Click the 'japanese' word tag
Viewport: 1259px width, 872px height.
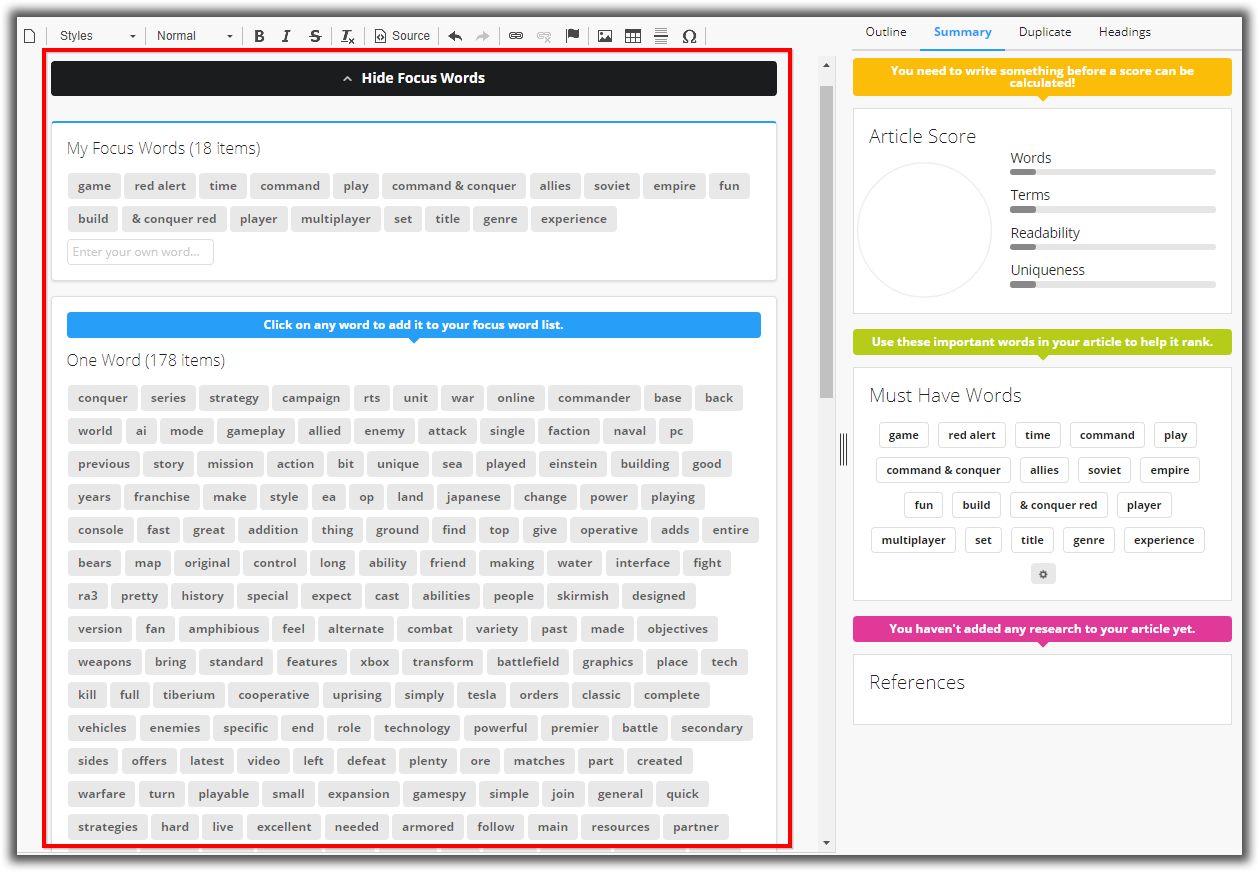point(473,497)
